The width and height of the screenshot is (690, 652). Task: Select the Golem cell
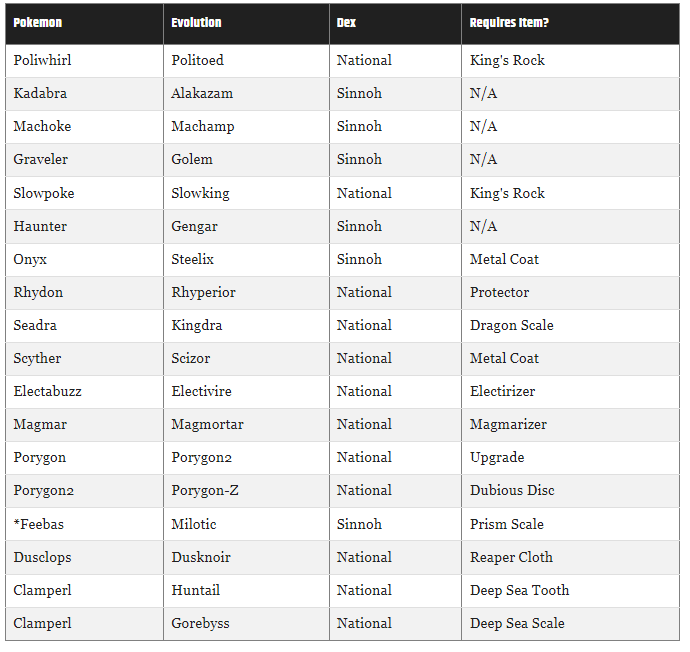click(192, 159)
